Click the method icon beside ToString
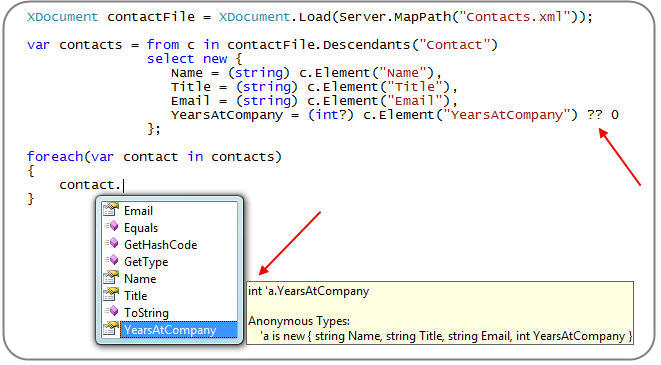The width and height of the screenshot is (661, 365). [112, 311]
